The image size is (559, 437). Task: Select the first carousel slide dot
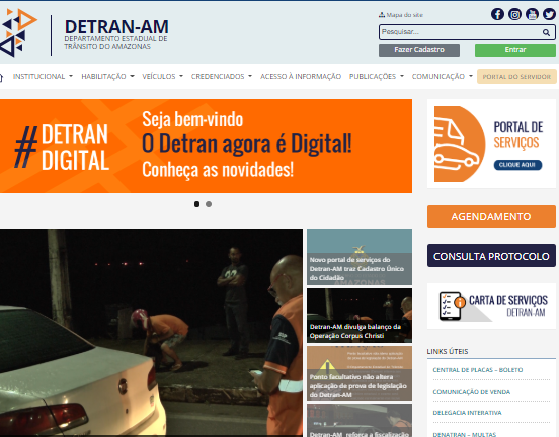coord(196,204)
